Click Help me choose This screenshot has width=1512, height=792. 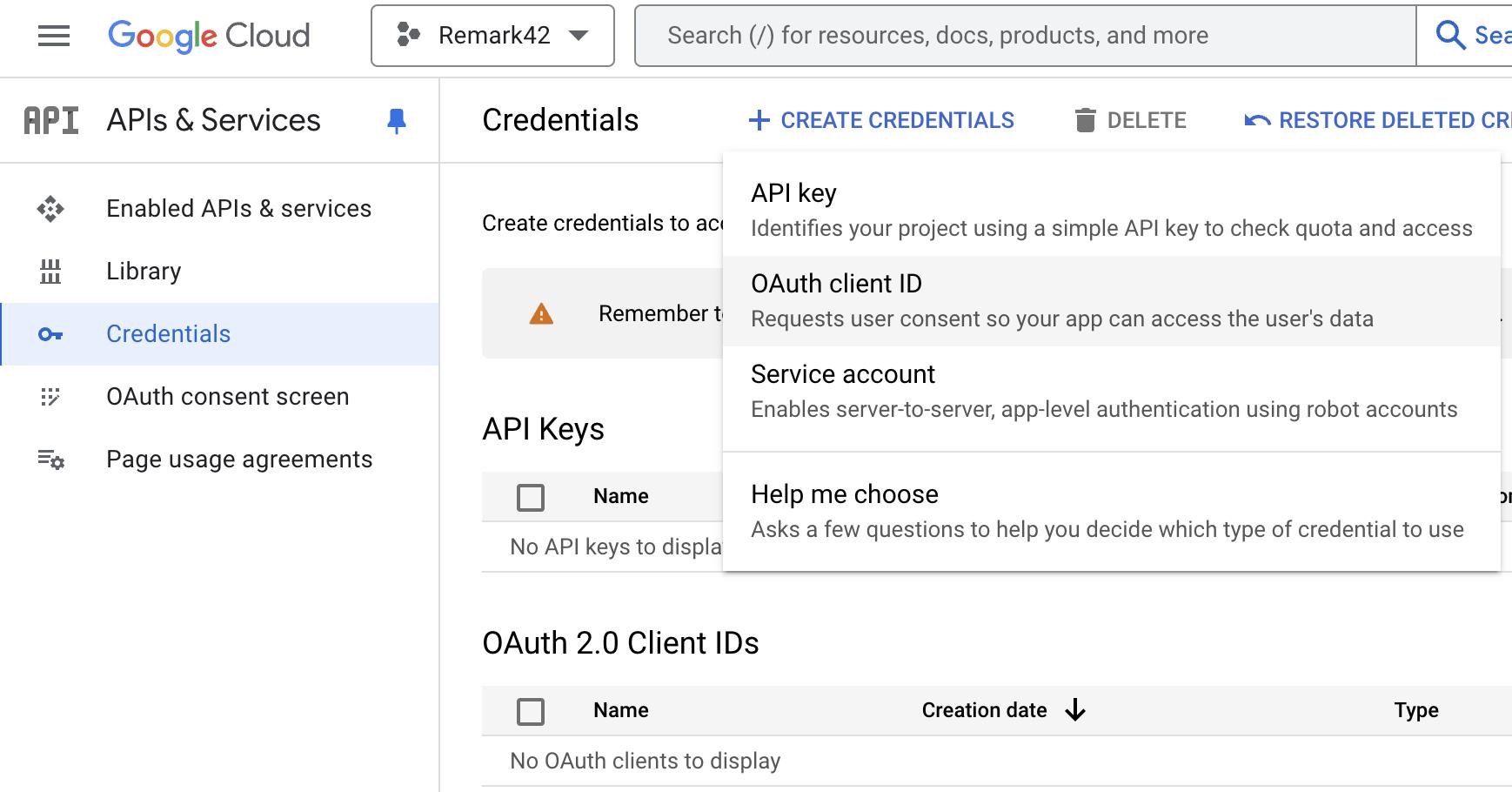coord(844,493)
